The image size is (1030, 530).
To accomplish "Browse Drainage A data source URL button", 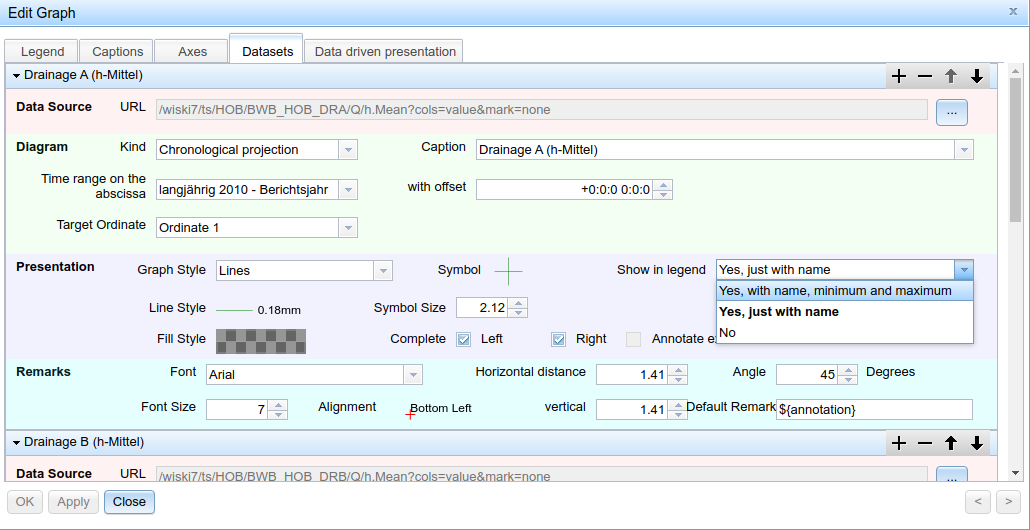I will tap(952, 112).
